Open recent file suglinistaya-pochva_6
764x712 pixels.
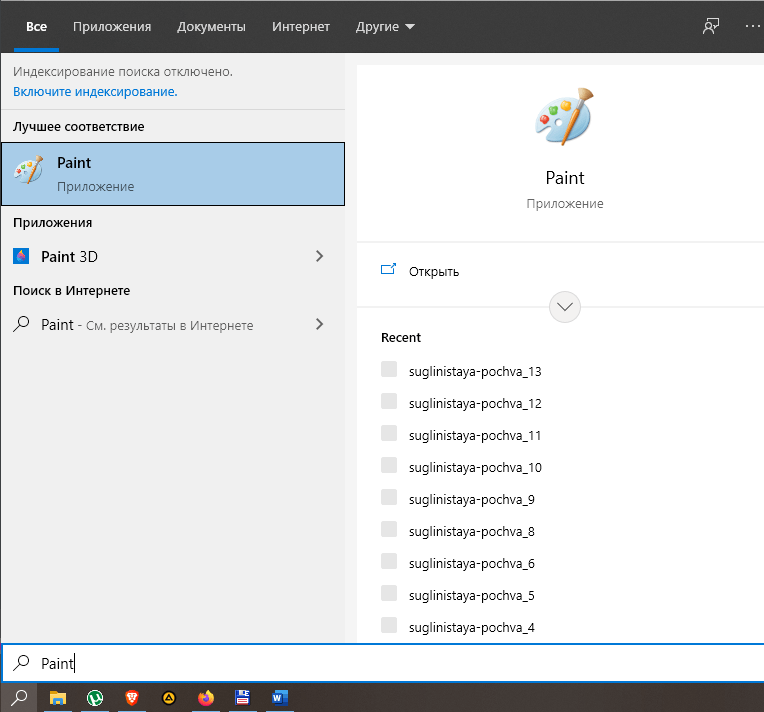point(472,564)
